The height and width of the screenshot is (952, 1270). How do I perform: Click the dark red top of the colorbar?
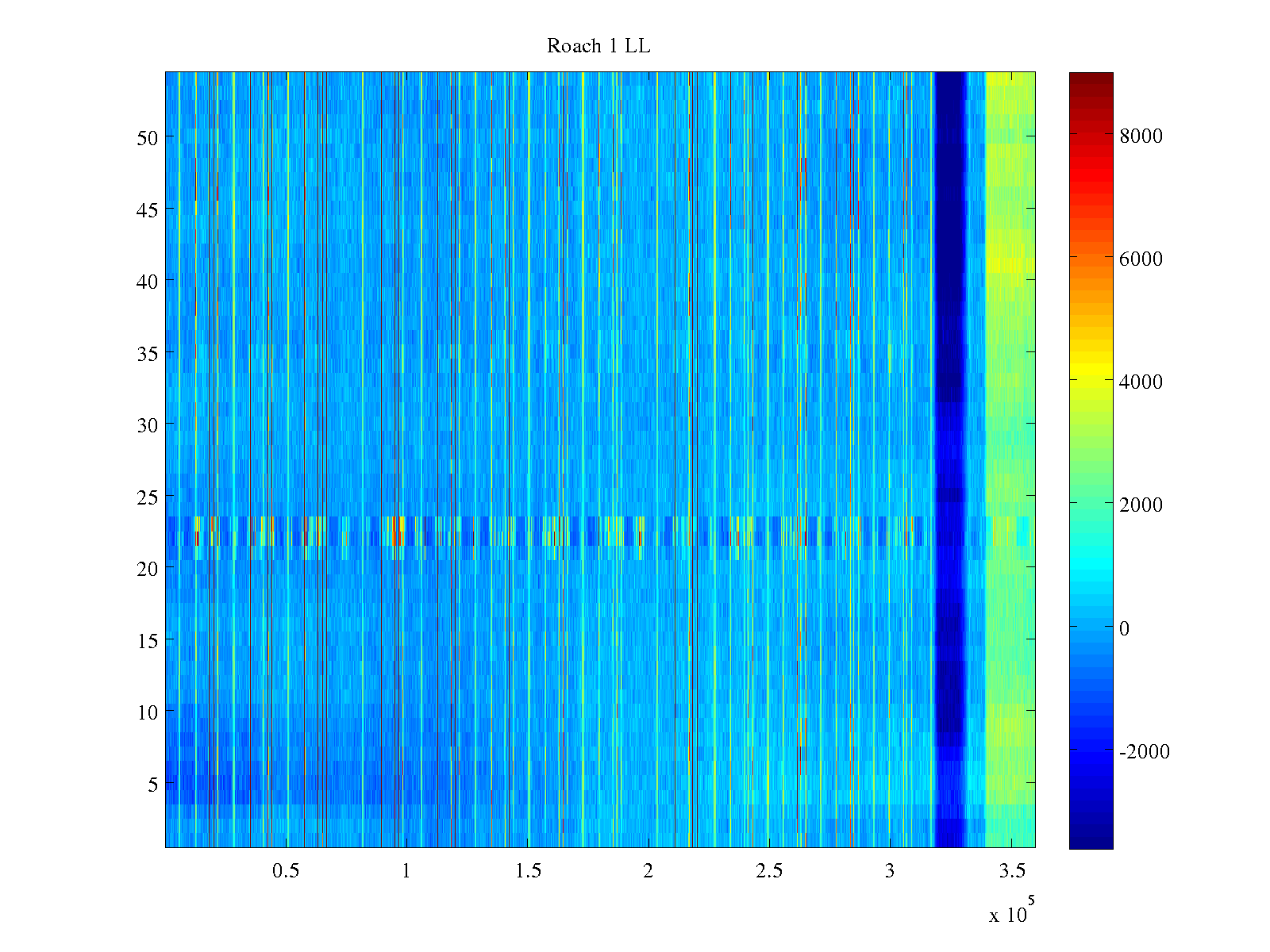pos(1091,83)
